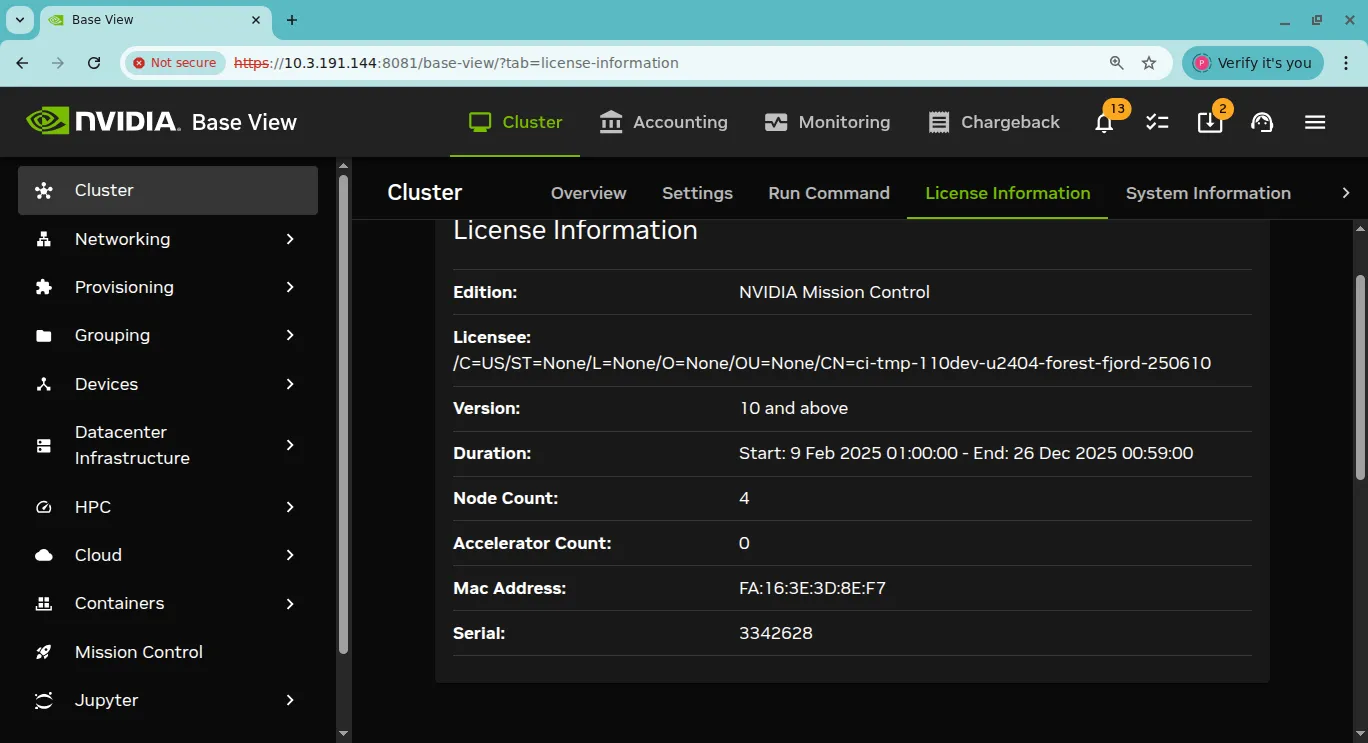Select Cluster in the top navigation

(x=515, y=122)
